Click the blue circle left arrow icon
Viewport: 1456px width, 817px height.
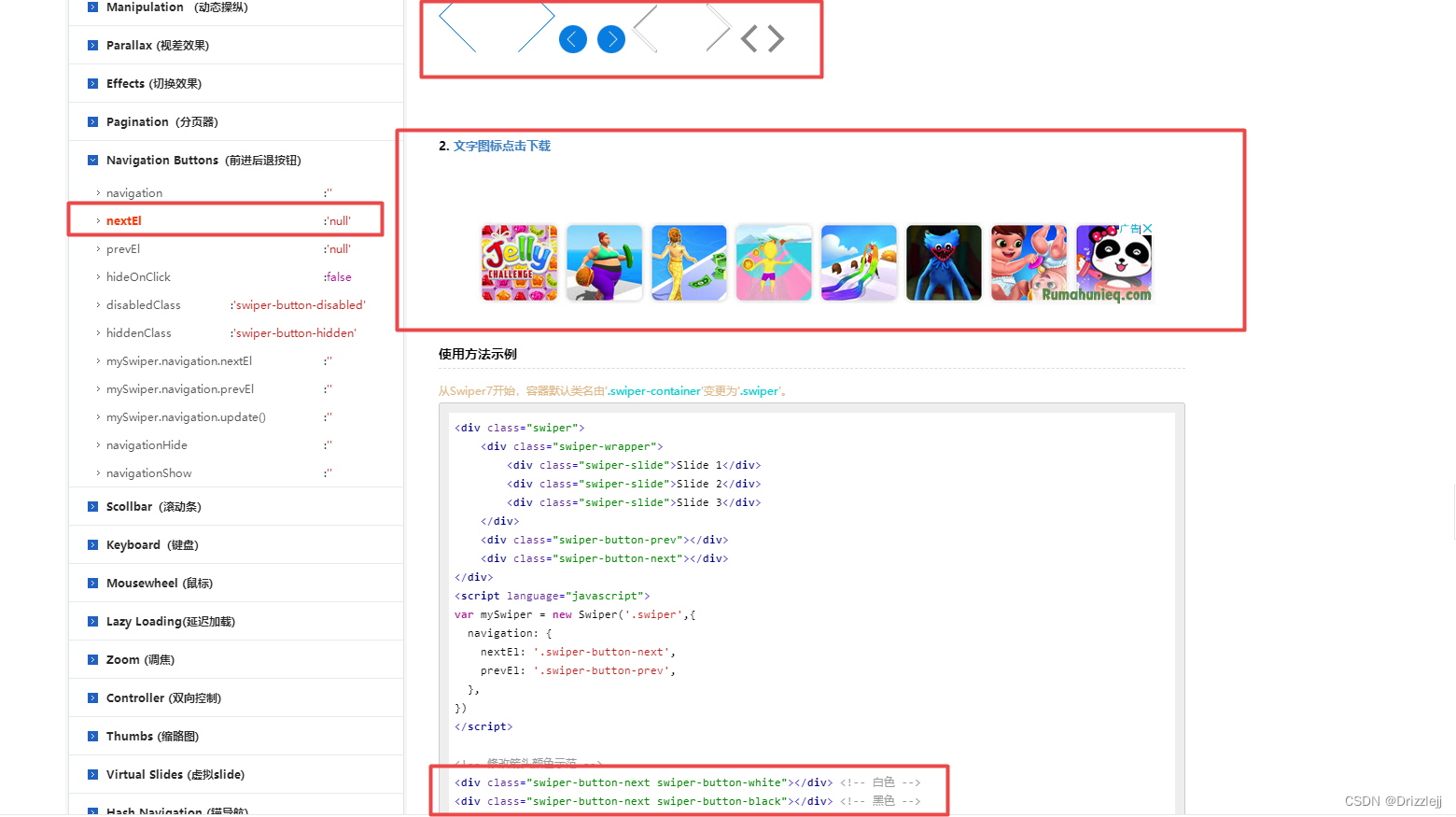coord(573,39)
